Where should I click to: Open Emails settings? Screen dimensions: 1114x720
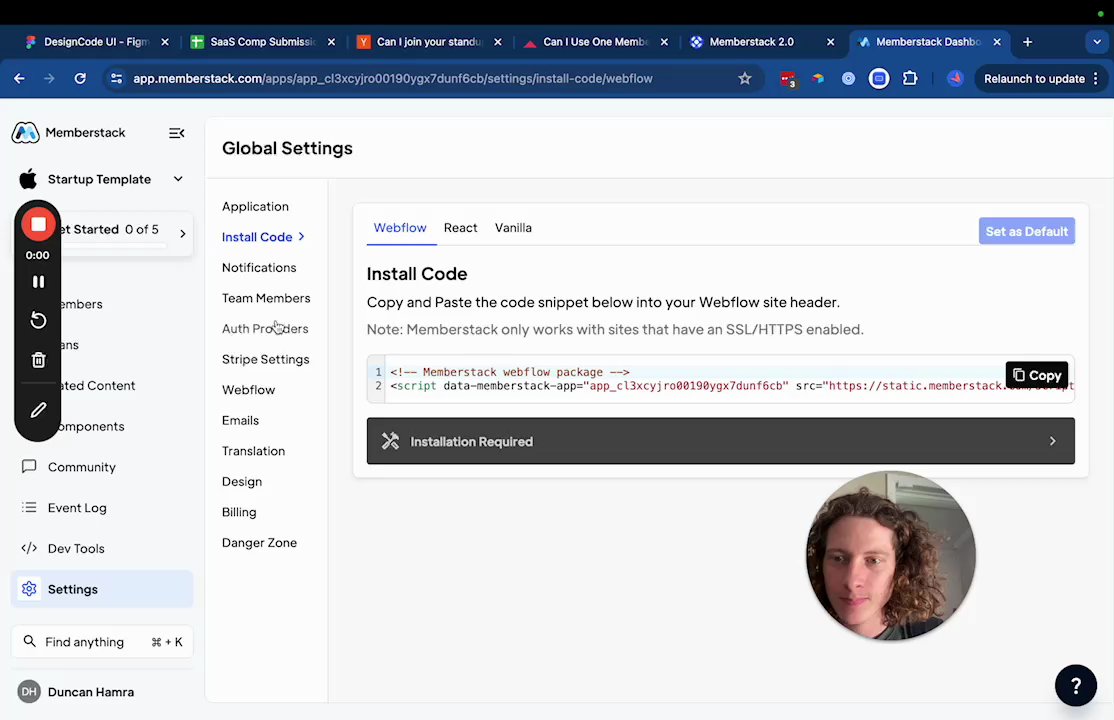coord(240,420)
